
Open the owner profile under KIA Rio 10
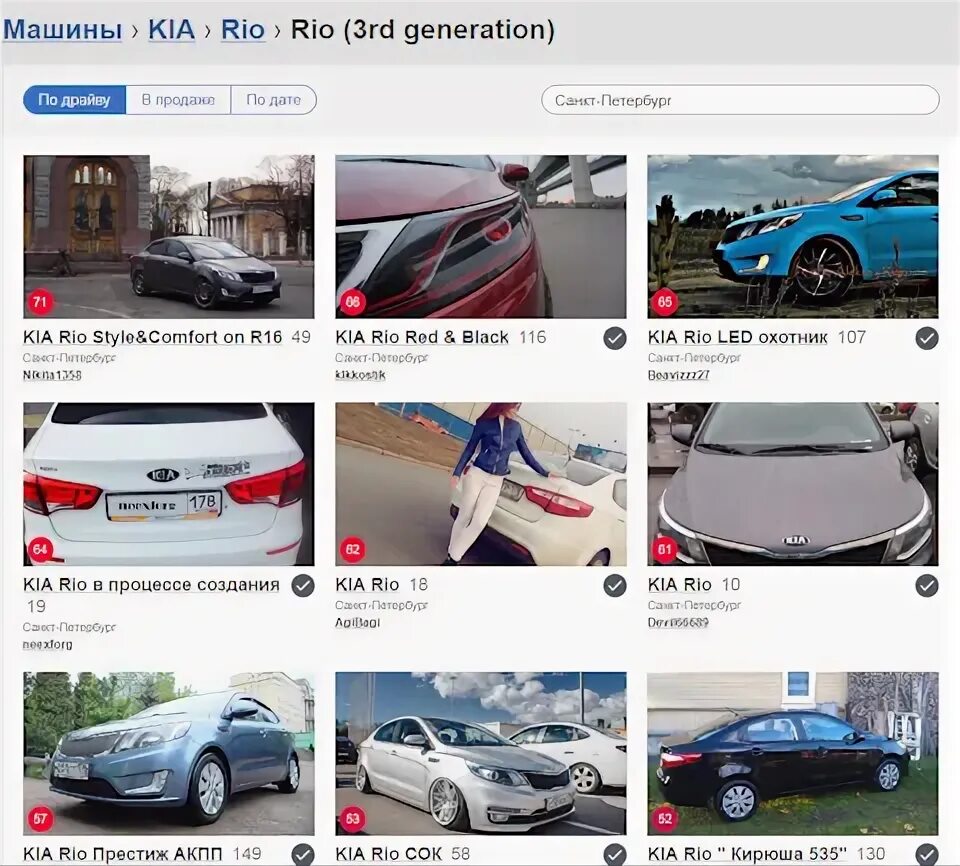point(678,622)
